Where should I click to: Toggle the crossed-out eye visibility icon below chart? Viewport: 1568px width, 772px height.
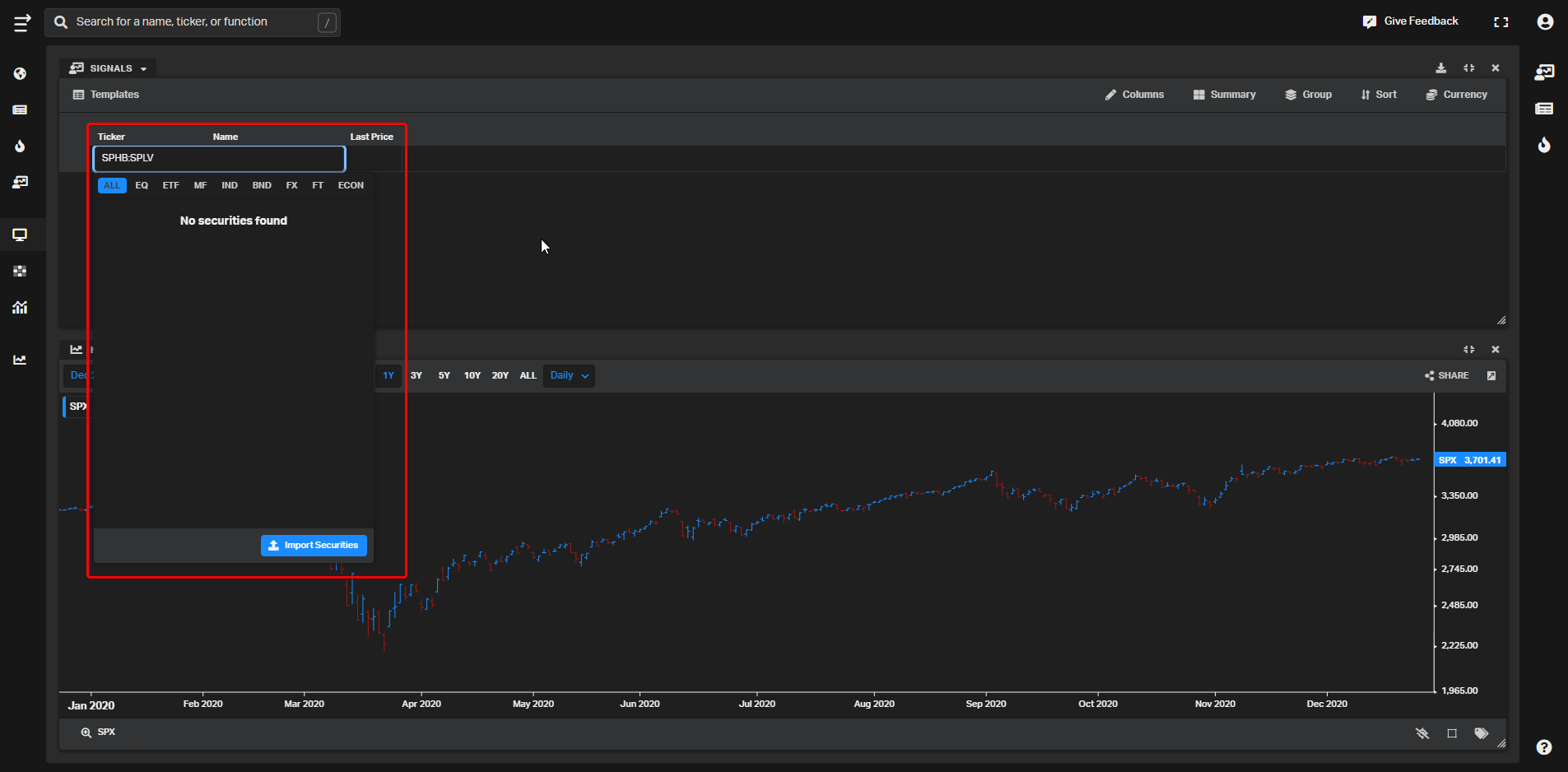[1422, 733]
